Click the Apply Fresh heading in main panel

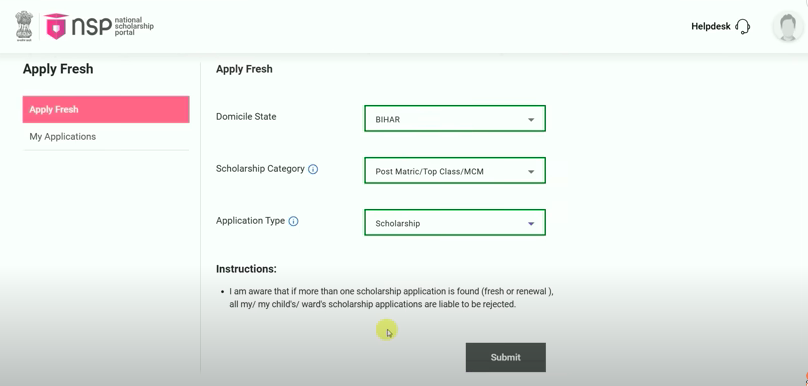click(244, 69)
